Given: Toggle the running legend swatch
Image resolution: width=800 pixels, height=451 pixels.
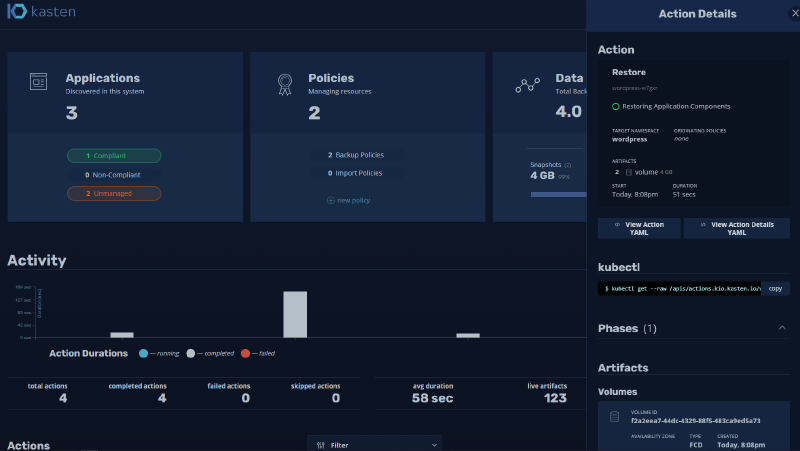Looking at the screenshot, I should pyautogui.click(x=143, y=353).
